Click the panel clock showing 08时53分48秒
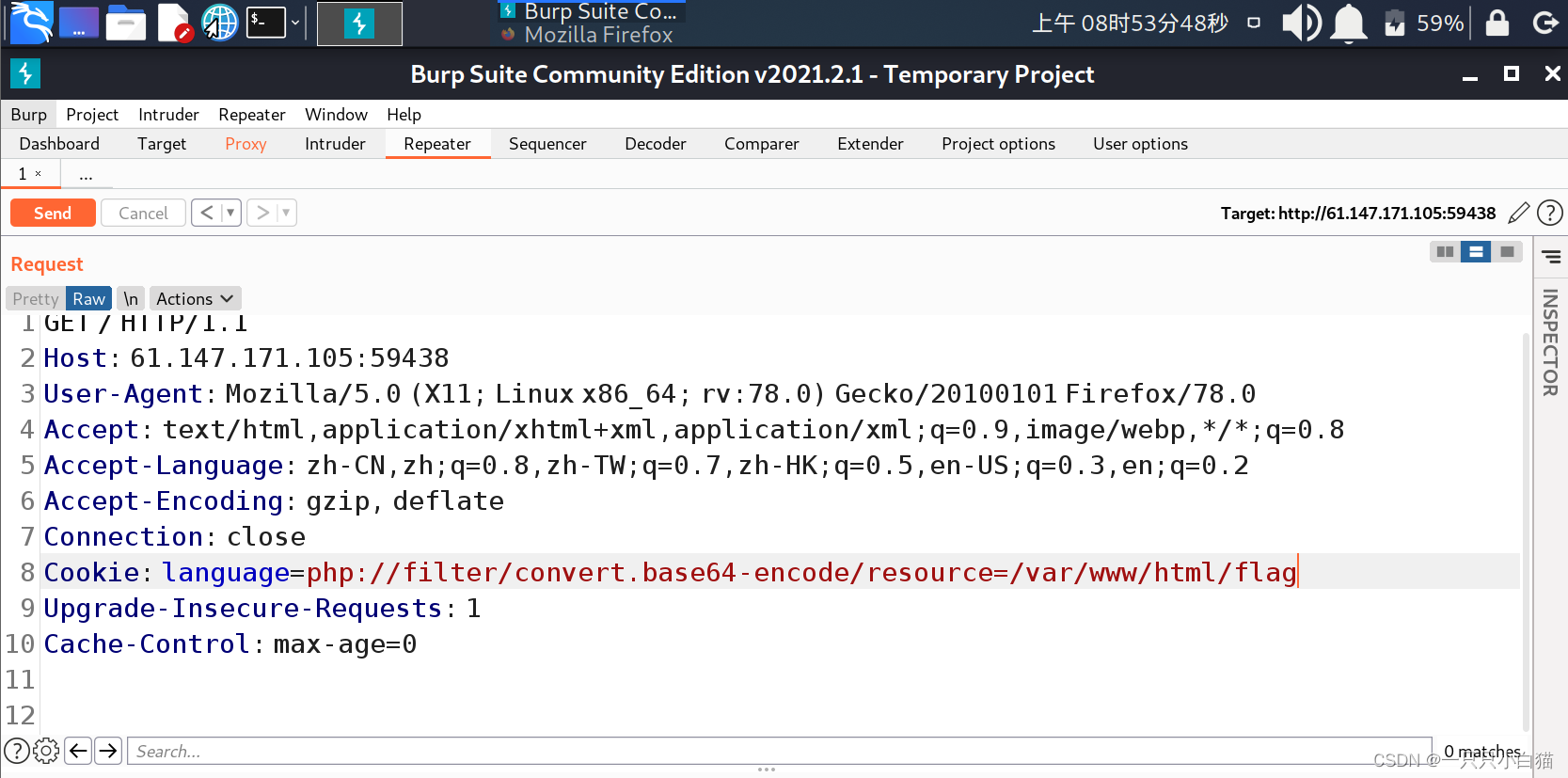The image size is (1568, 778). point(1130,23)
